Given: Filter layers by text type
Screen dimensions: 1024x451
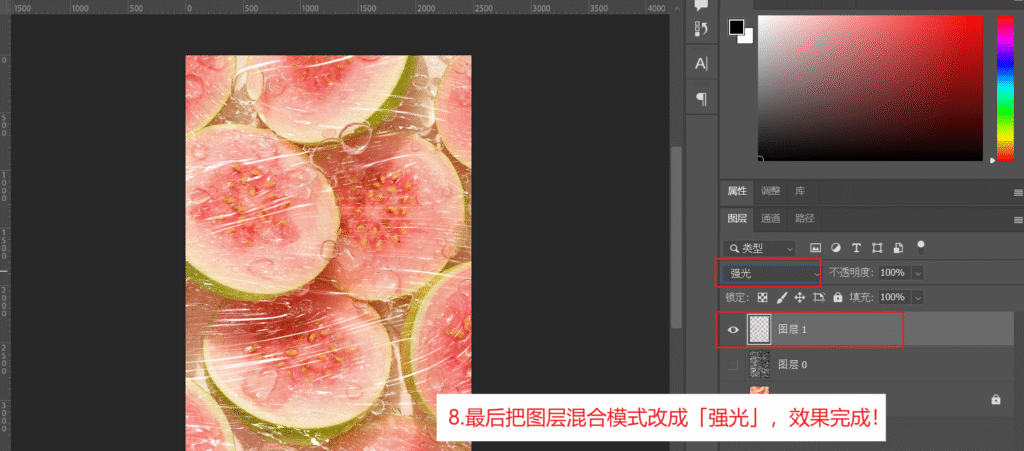Looking at the screenshot, I should tap(856, 248).
